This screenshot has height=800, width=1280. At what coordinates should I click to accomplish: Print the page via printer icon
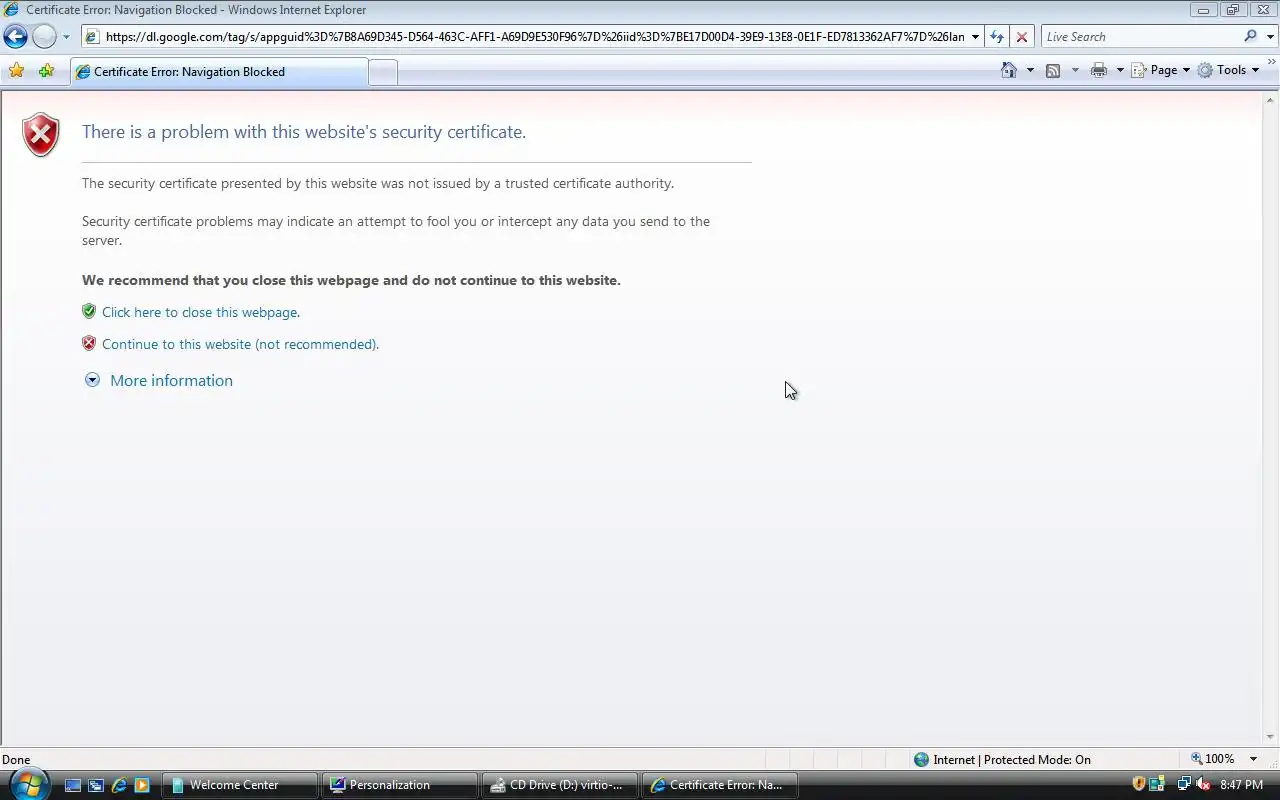1099,70
